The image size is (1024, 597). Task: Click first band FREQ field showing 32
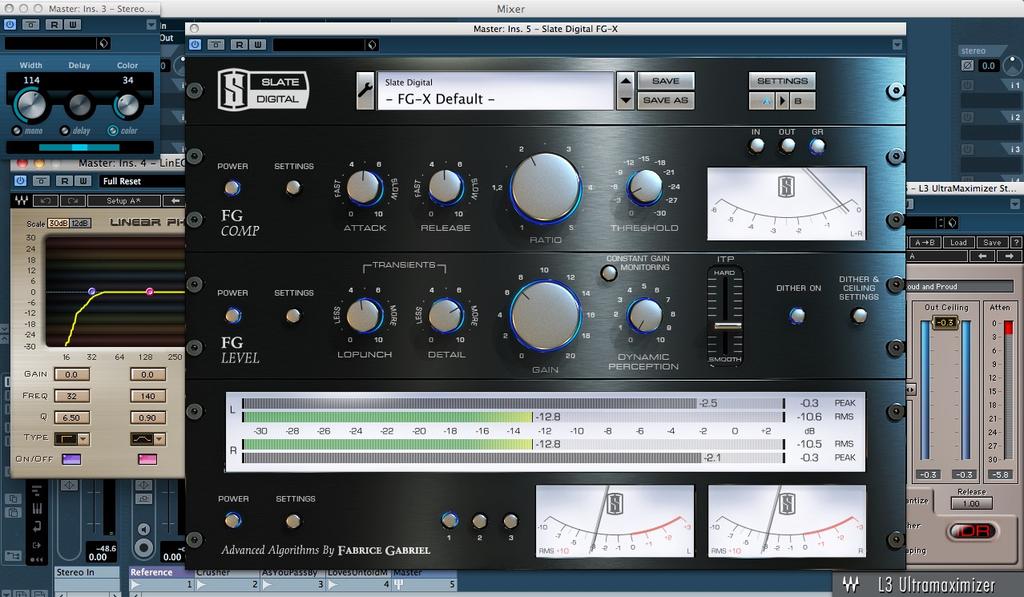[x=72, y=396]
